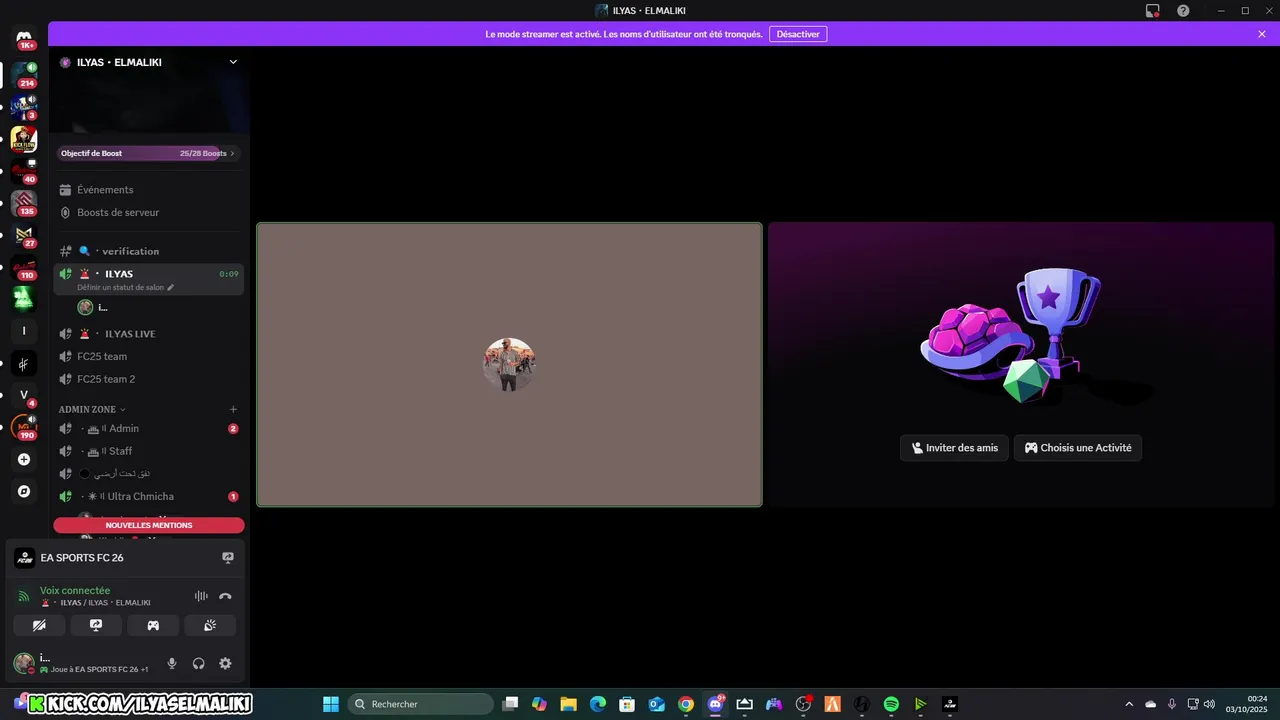
Task: Click the Désactiver streamer mode button
Action: pyautogui.click(x=798, y=34)
